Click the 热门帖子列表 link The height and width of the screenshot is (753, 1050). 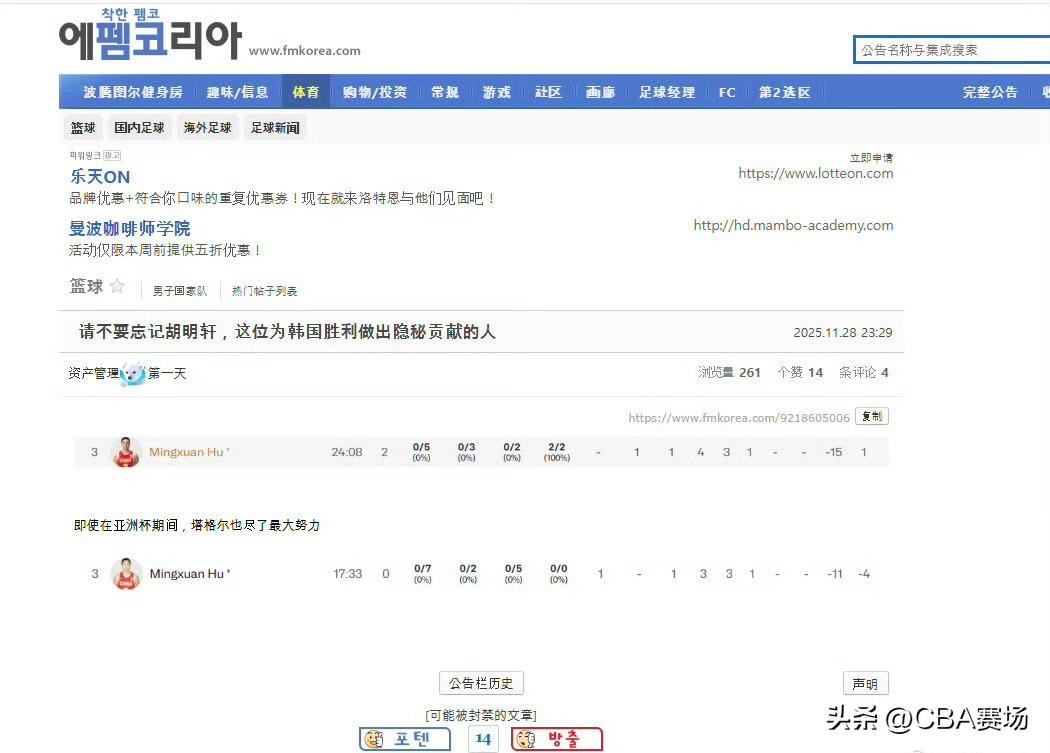263,290
